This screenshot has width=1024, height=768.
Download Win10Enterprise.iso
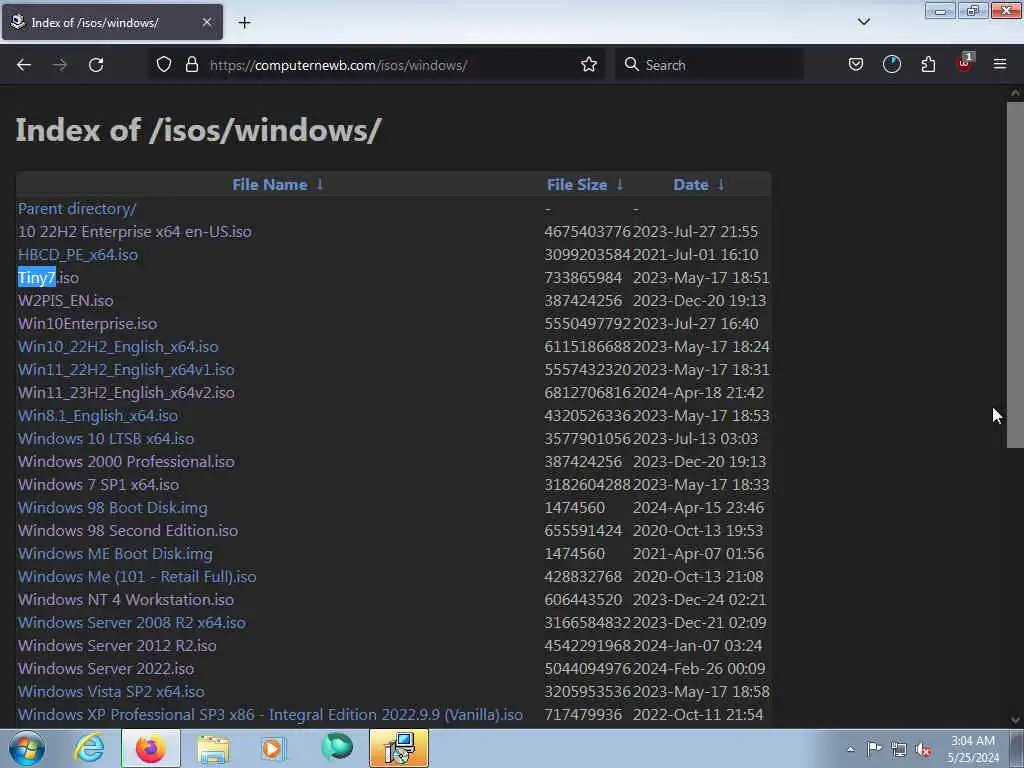click(88, 323)
